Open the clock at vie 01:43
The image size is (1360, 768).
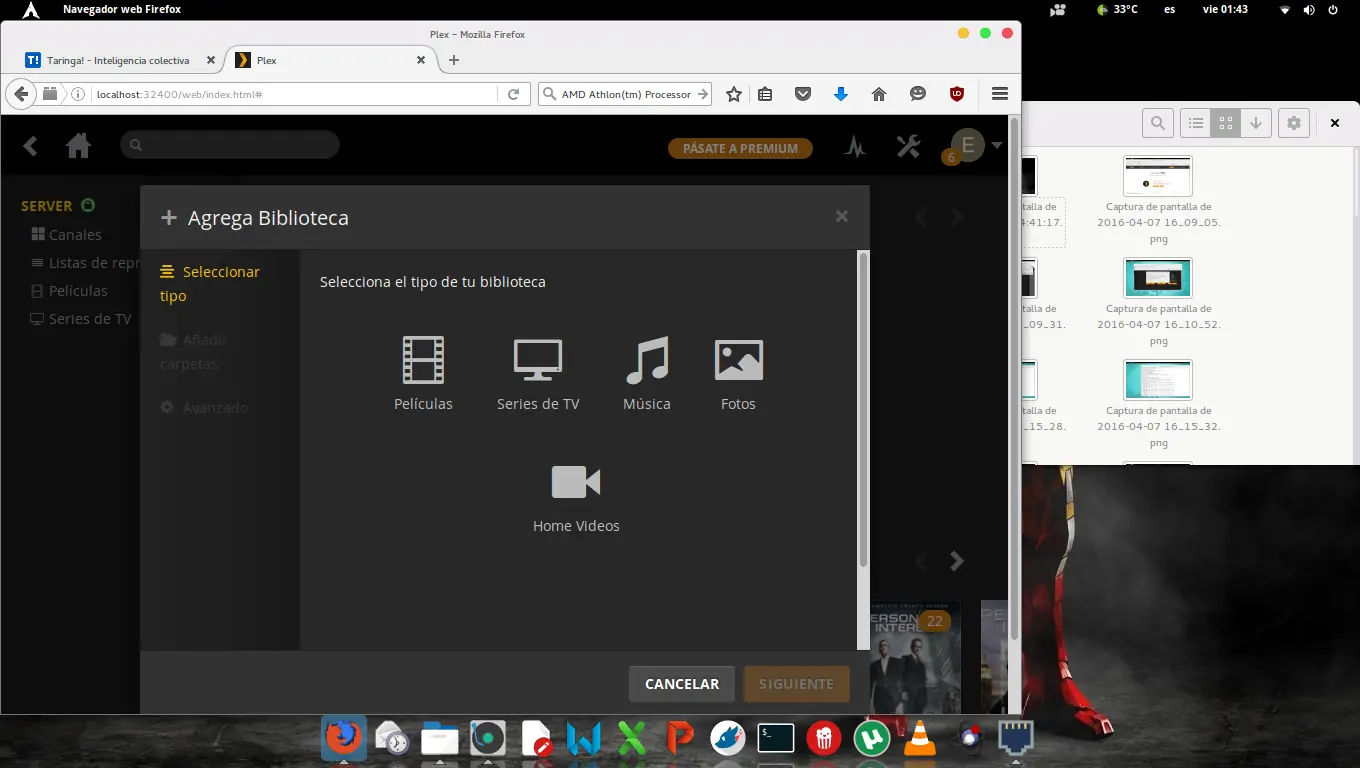click(x=1225, y=9)
